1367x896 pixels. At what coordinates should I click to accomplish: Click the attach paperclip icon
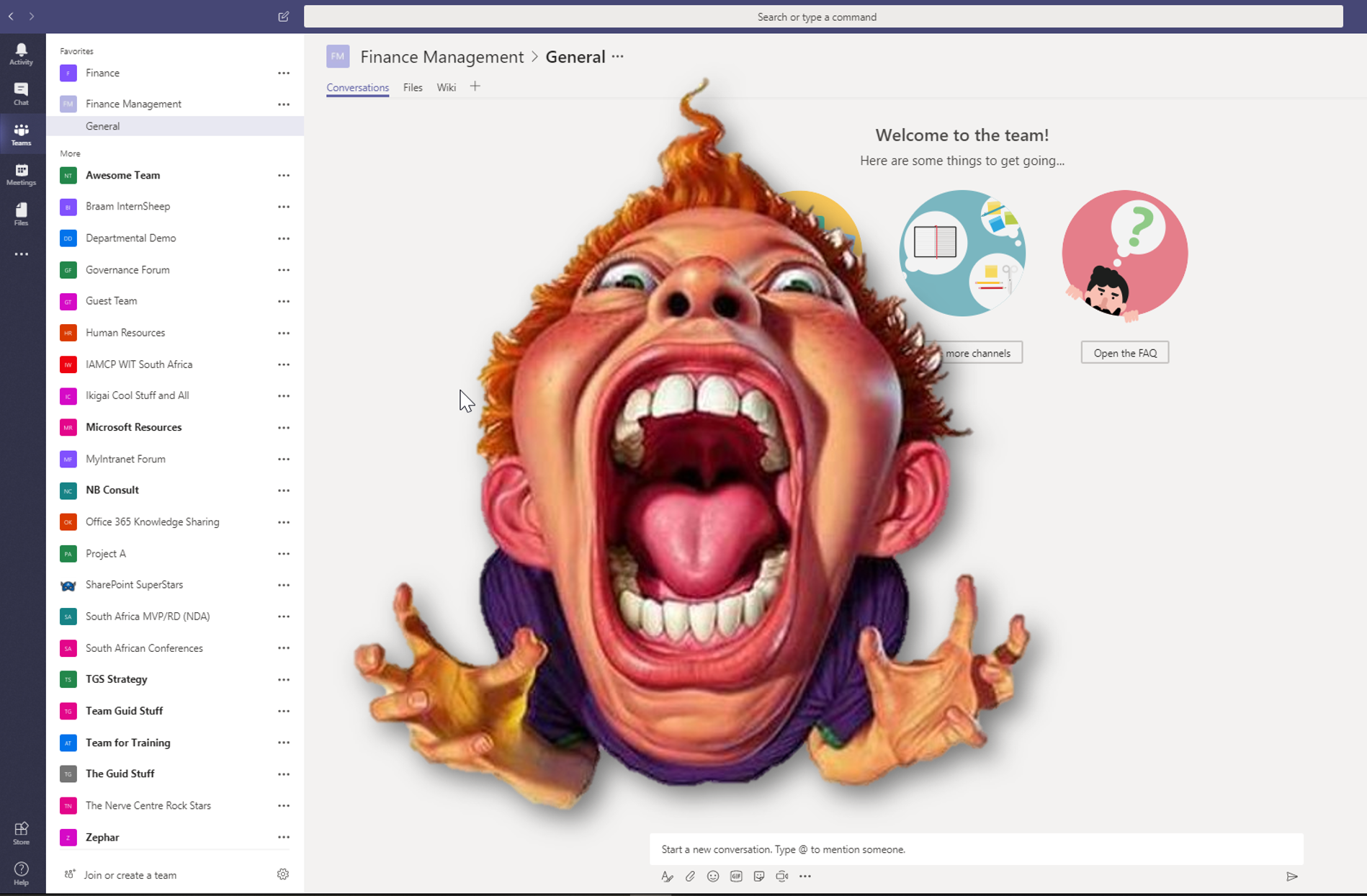pos(690,877)
